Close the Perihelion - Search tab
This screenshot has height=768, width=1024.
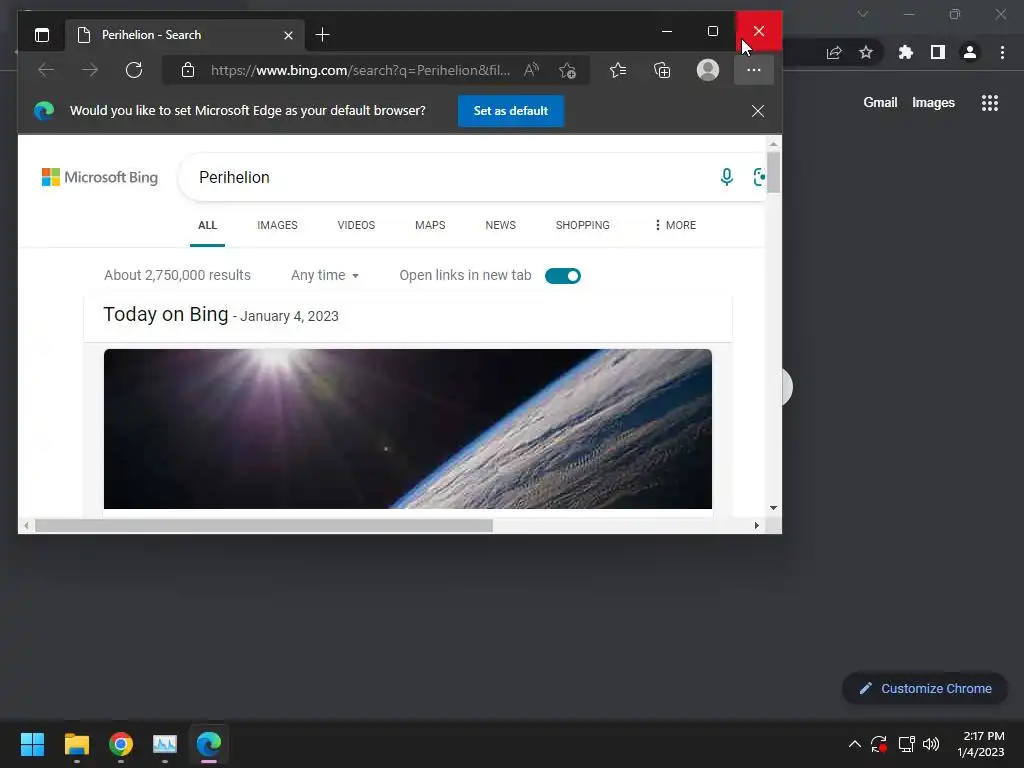(x=288, y=35)
